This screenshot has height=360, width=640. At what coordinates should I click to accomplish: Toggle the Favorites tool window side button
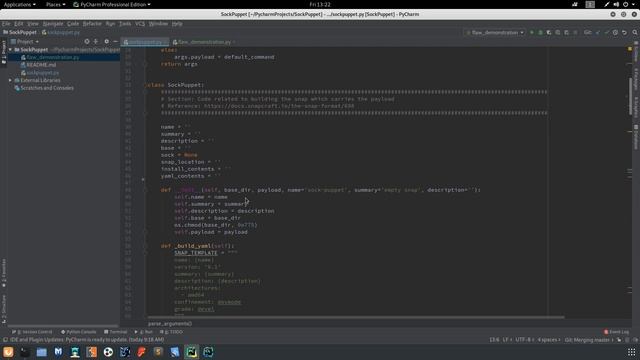point(4,273)
